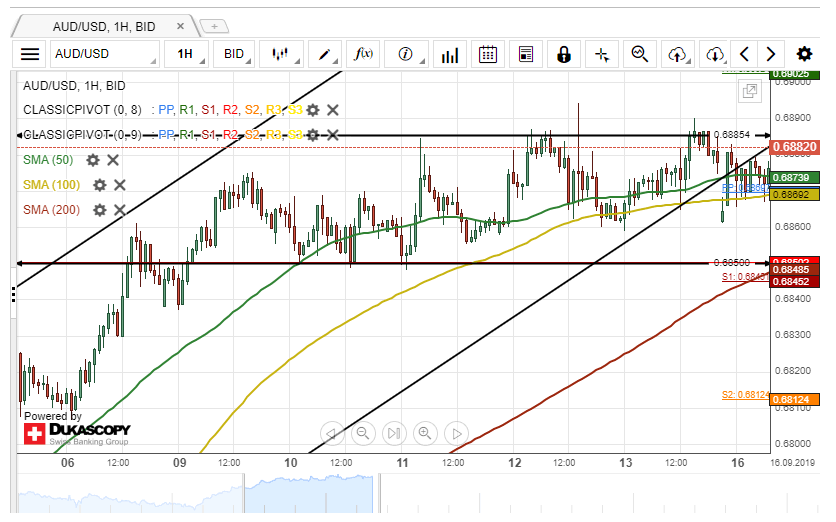Enable the crosshair cursor tool
The height and width of the screenshot is (522, 836).
[x=602, y=54]
